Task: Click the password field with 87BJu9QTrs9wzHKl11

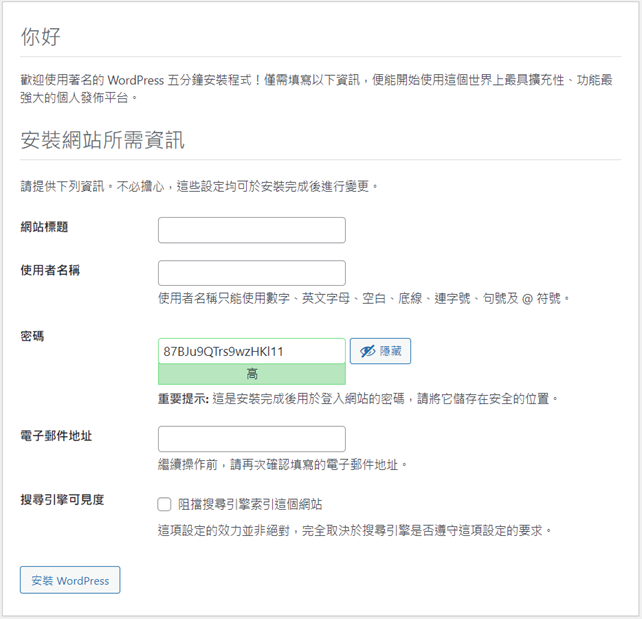Action: [251, 351]
